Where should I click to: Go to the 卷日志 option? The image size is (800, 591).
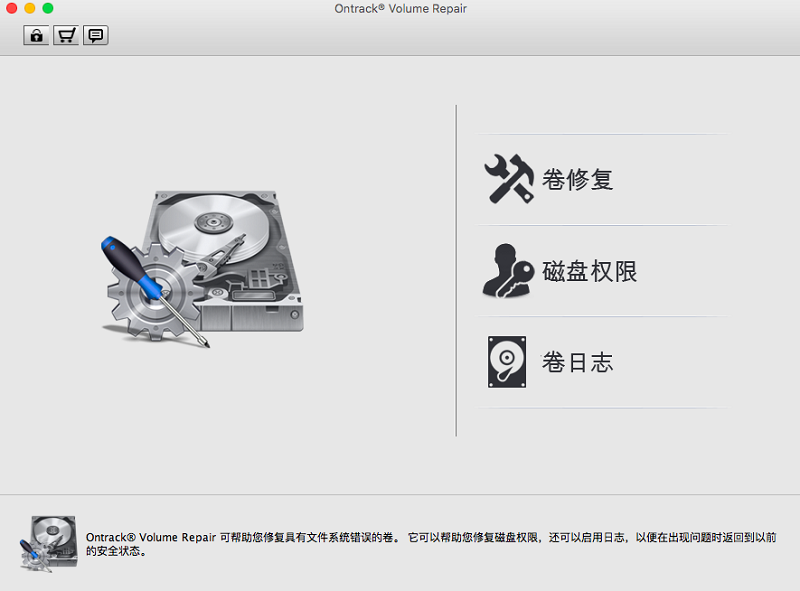(x=577, y=362)
